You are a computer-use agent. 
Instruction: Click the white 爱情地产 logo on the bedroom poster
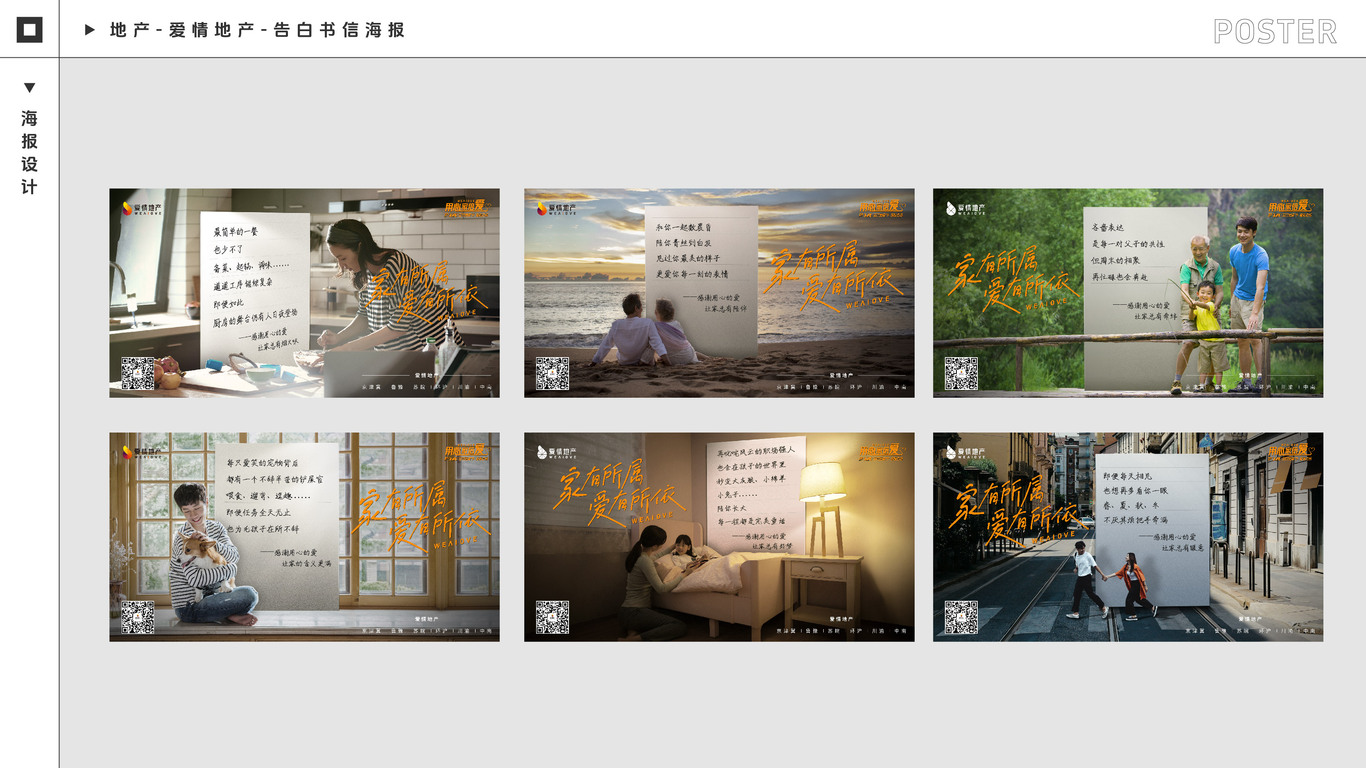557,453
